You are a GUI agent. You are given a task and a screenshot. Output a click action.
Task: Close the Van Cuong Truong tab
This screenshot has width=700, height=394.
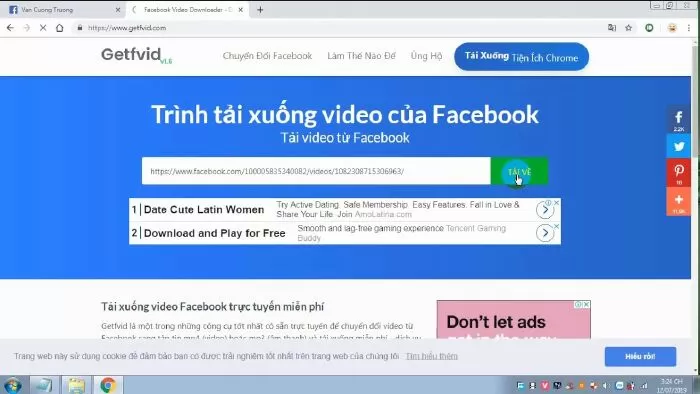[118, 9]
